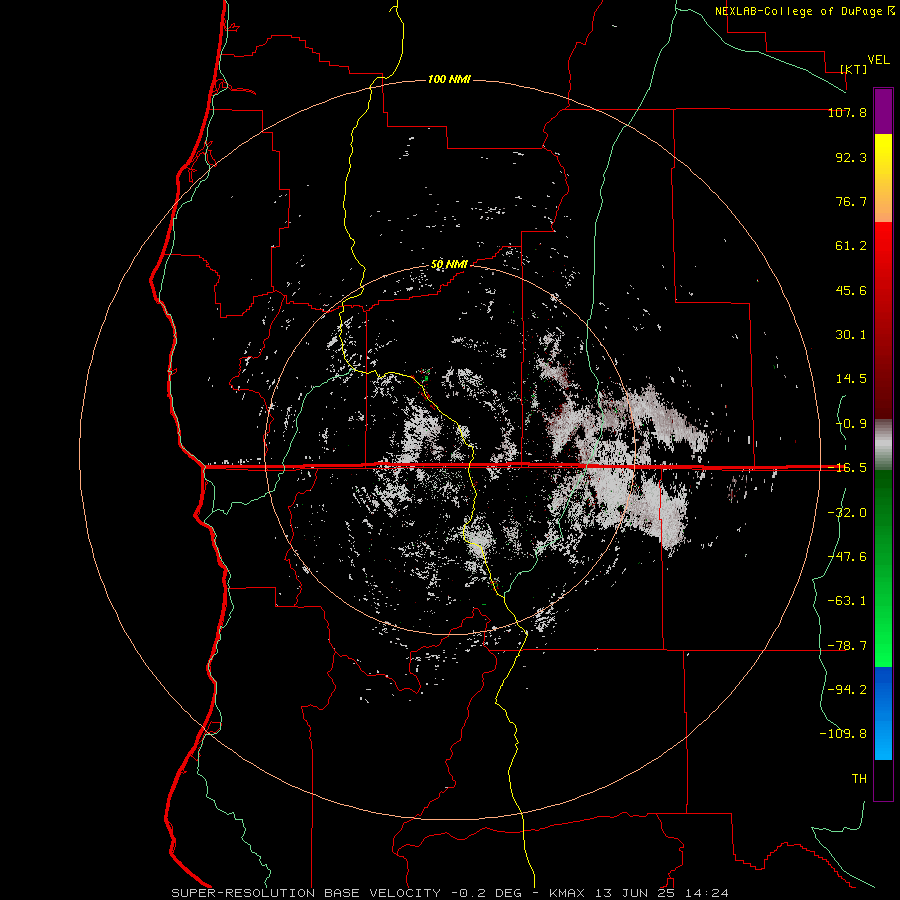Click the blue segment of color bar

pyautogui.click(x=883, y=713)
